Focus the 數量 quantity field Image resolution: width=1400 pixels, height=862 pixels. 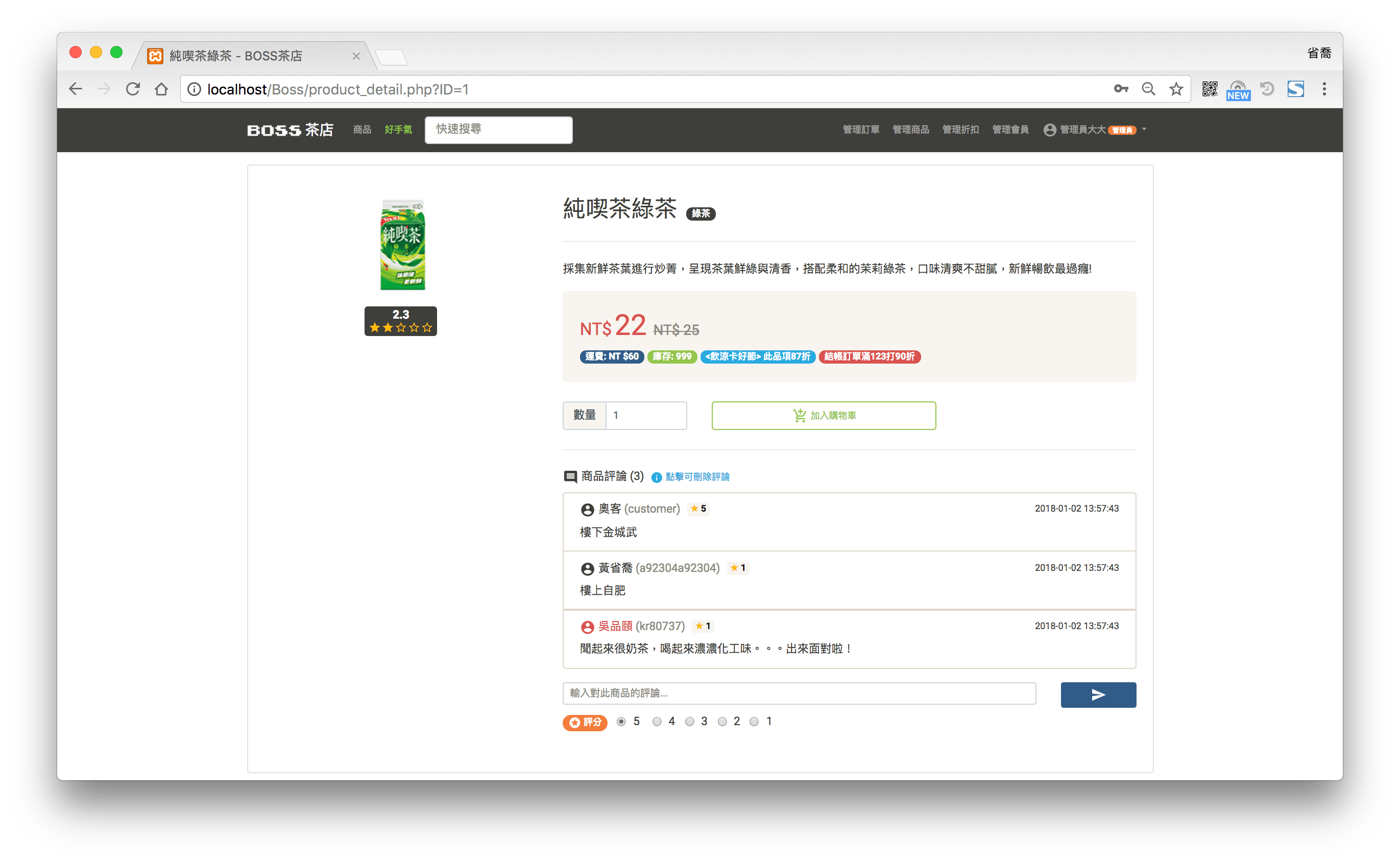coord(646,415)
